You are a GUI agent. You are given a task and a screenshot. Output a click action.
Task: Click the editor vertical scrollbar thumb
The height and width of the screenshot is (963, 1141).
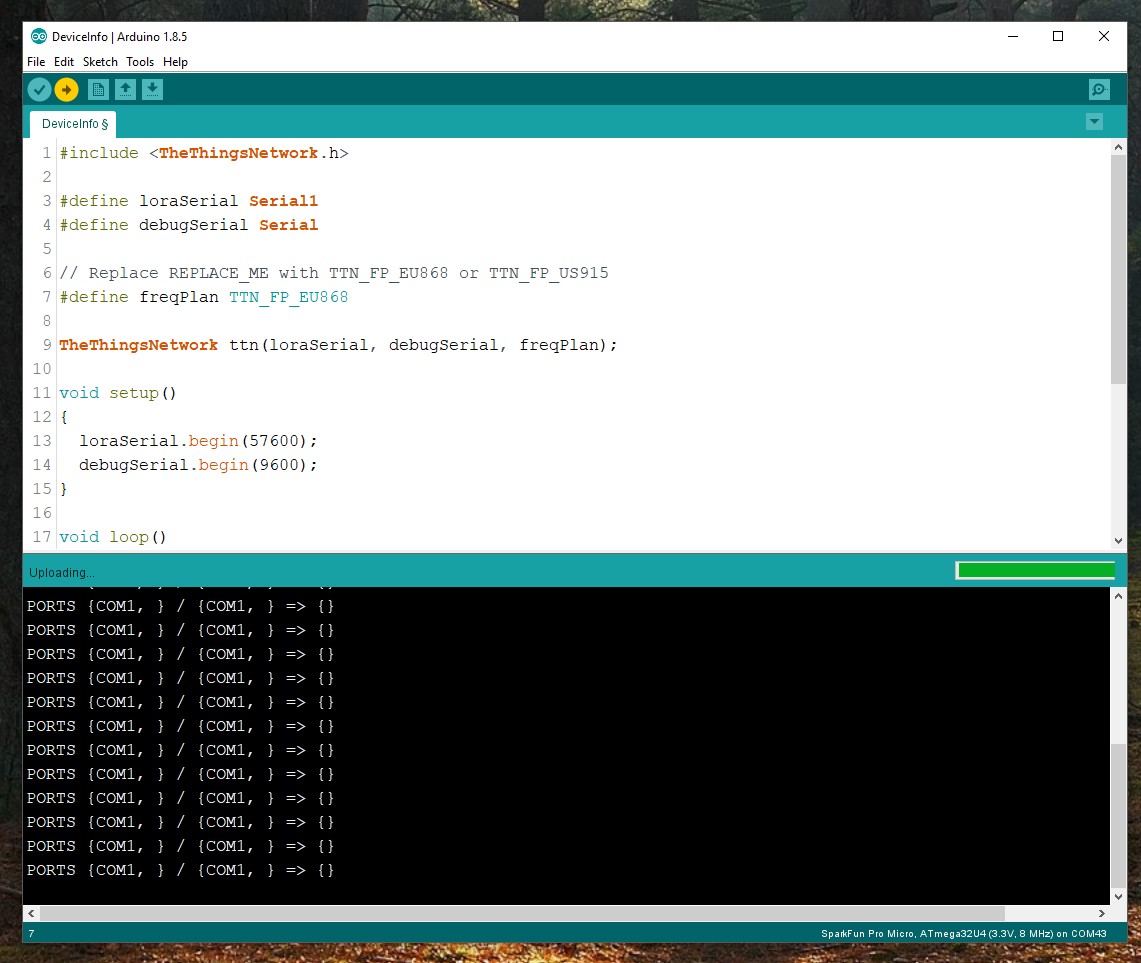(1118, 269)
